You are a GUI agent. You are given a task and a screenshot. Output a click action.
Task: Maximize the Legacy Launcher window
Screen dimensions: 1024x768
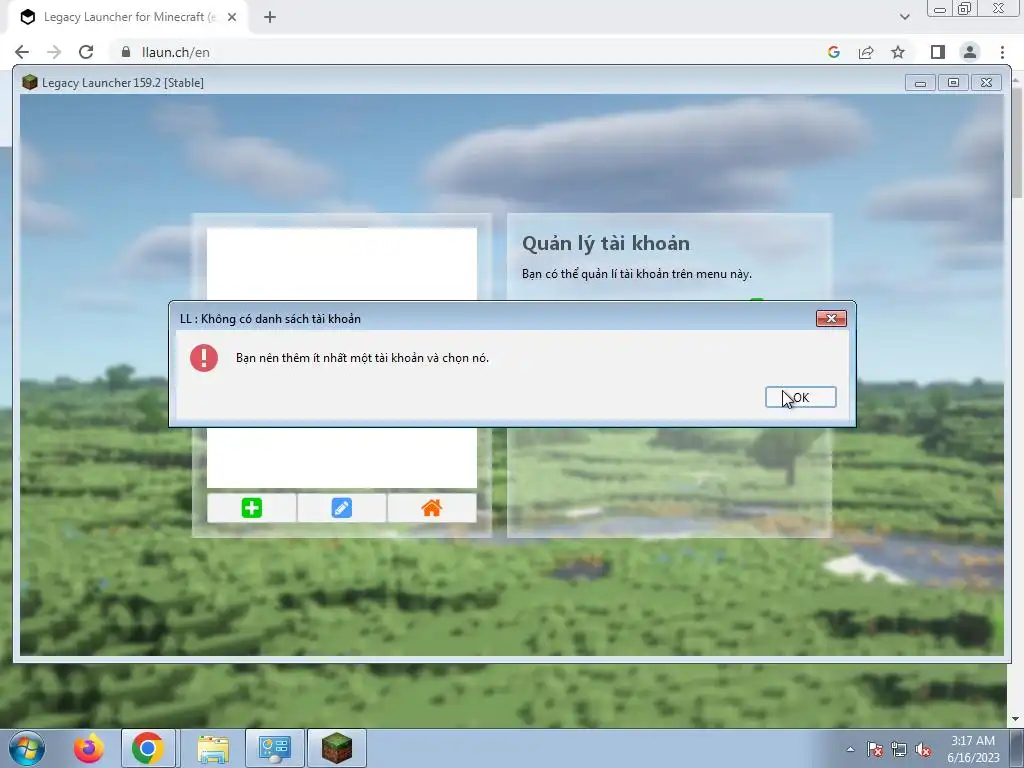[953, 83]
